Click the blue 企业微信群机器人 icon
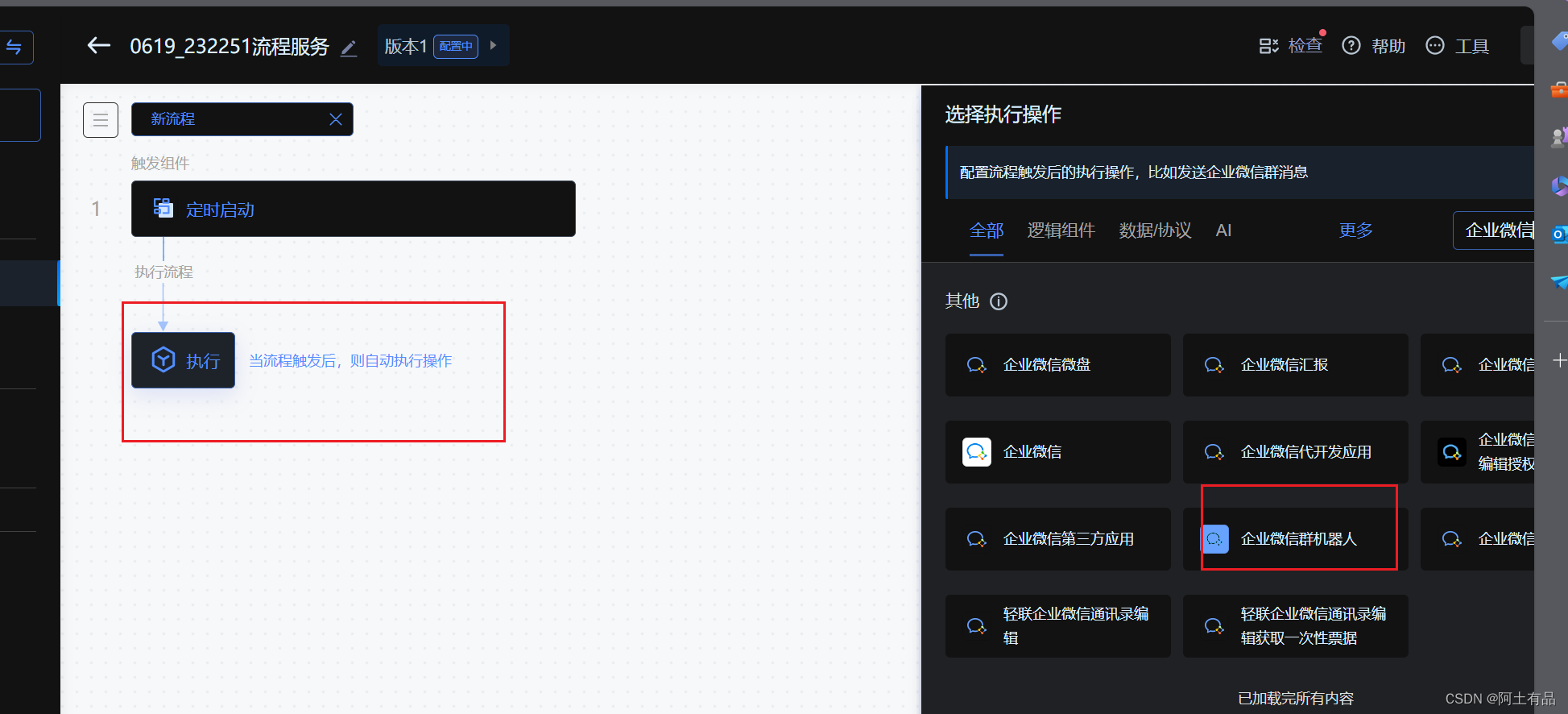This screenshot has height=714, width=1568. [x=1215, y=539]
